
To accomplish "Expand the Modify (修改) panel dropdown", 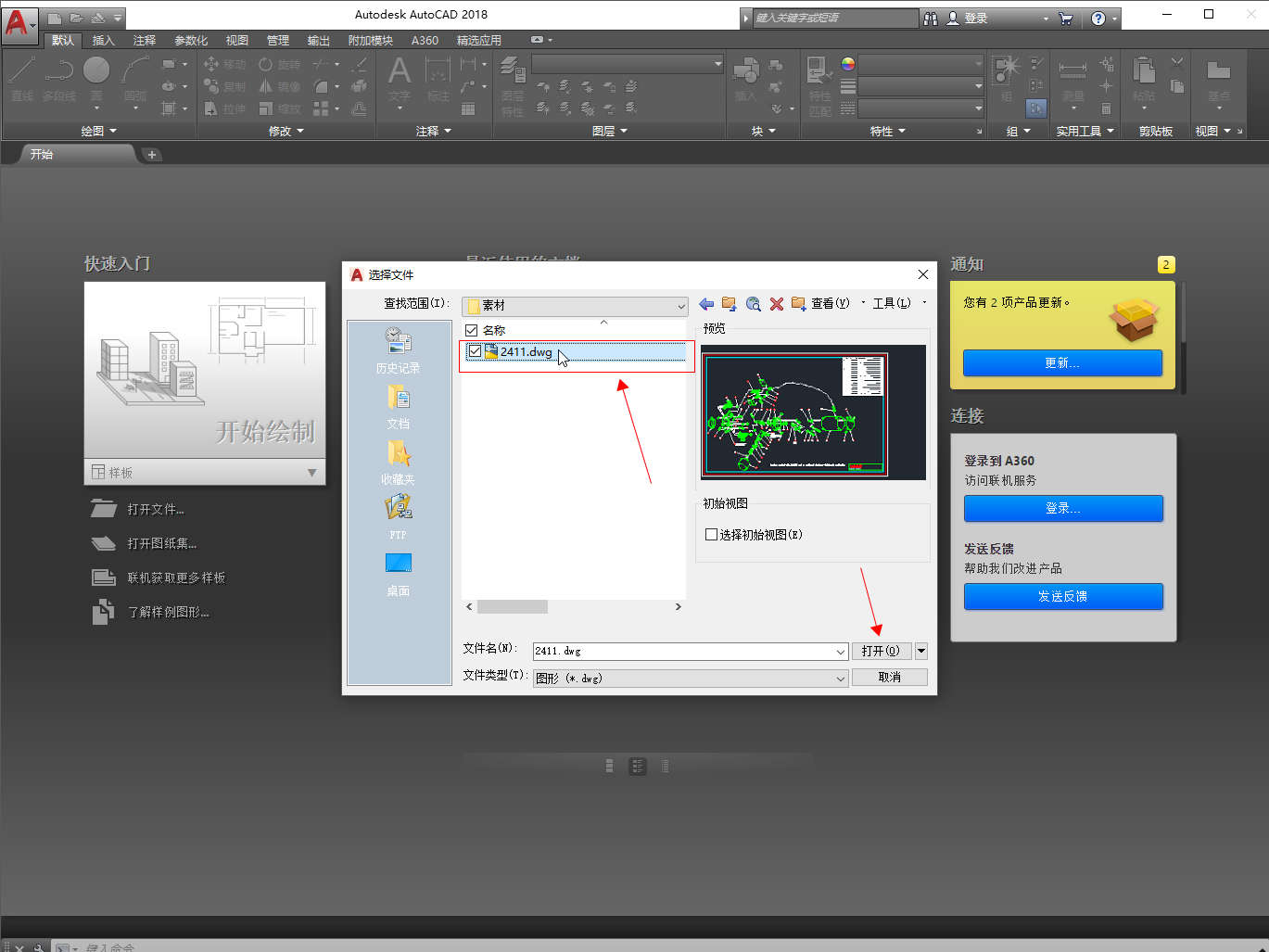I will click(x=286, y=131).
